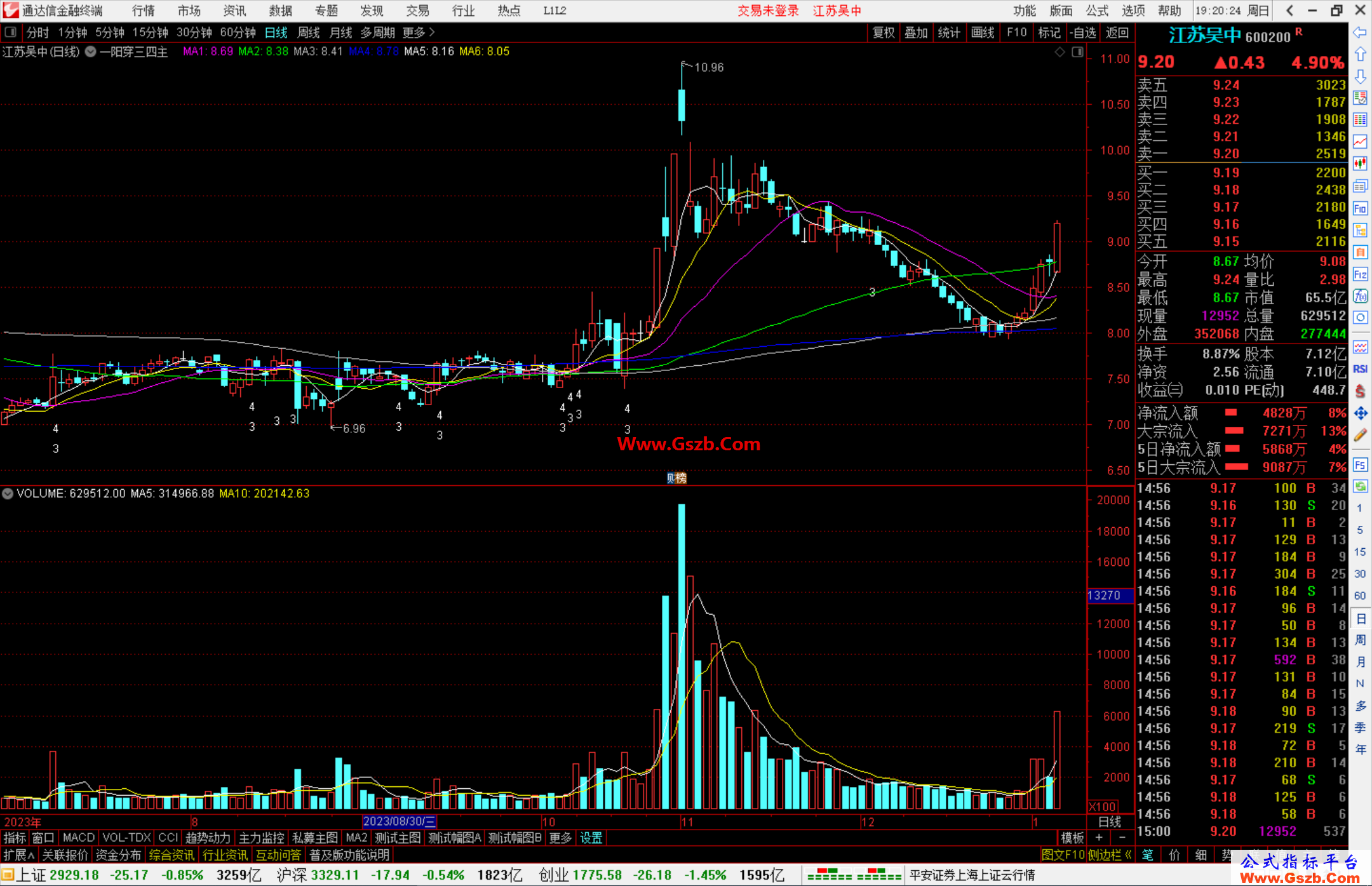Viewport: 1372px width, 886px height.
Task: Click the down arrow icon in right sidebar
Action: 1360,76
